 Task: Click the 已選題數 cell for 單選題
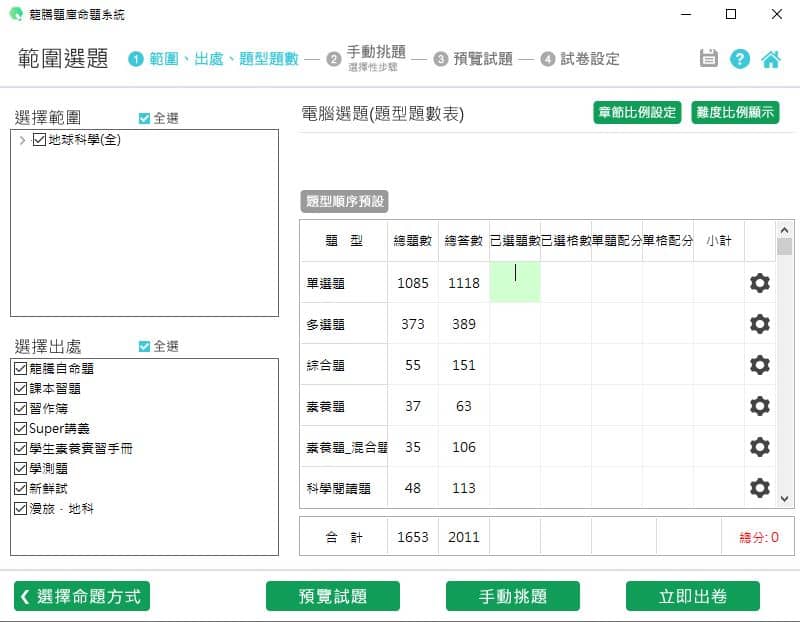point(515,282)
